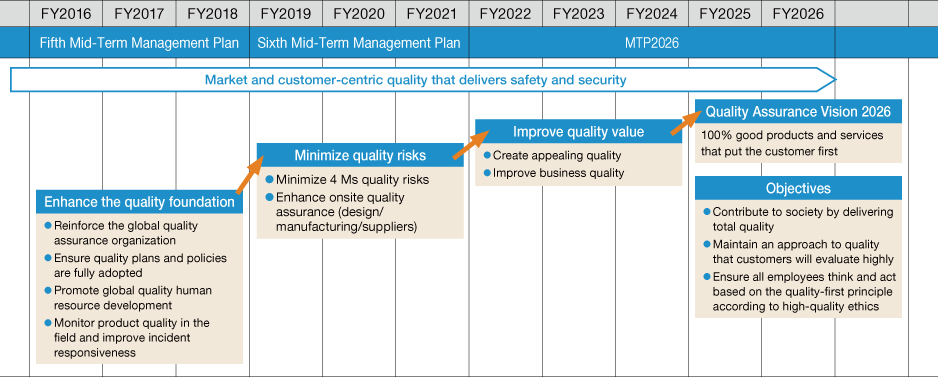The height and width of the screenshot is (377, 938).
Task: Click the Minimize quality risks heading
Action: coord(360,156)
